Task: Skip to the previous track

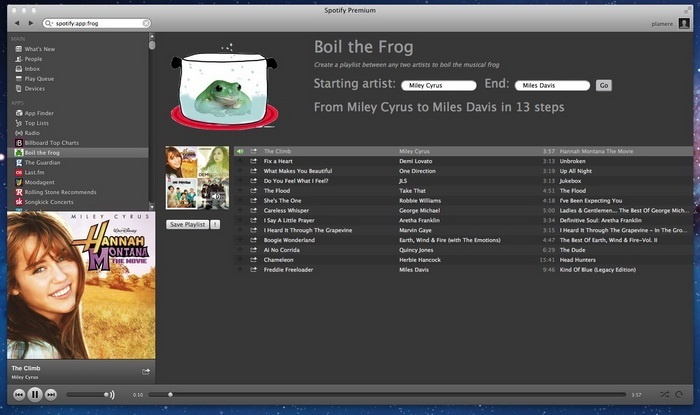Action: click(x=19, y=394)
